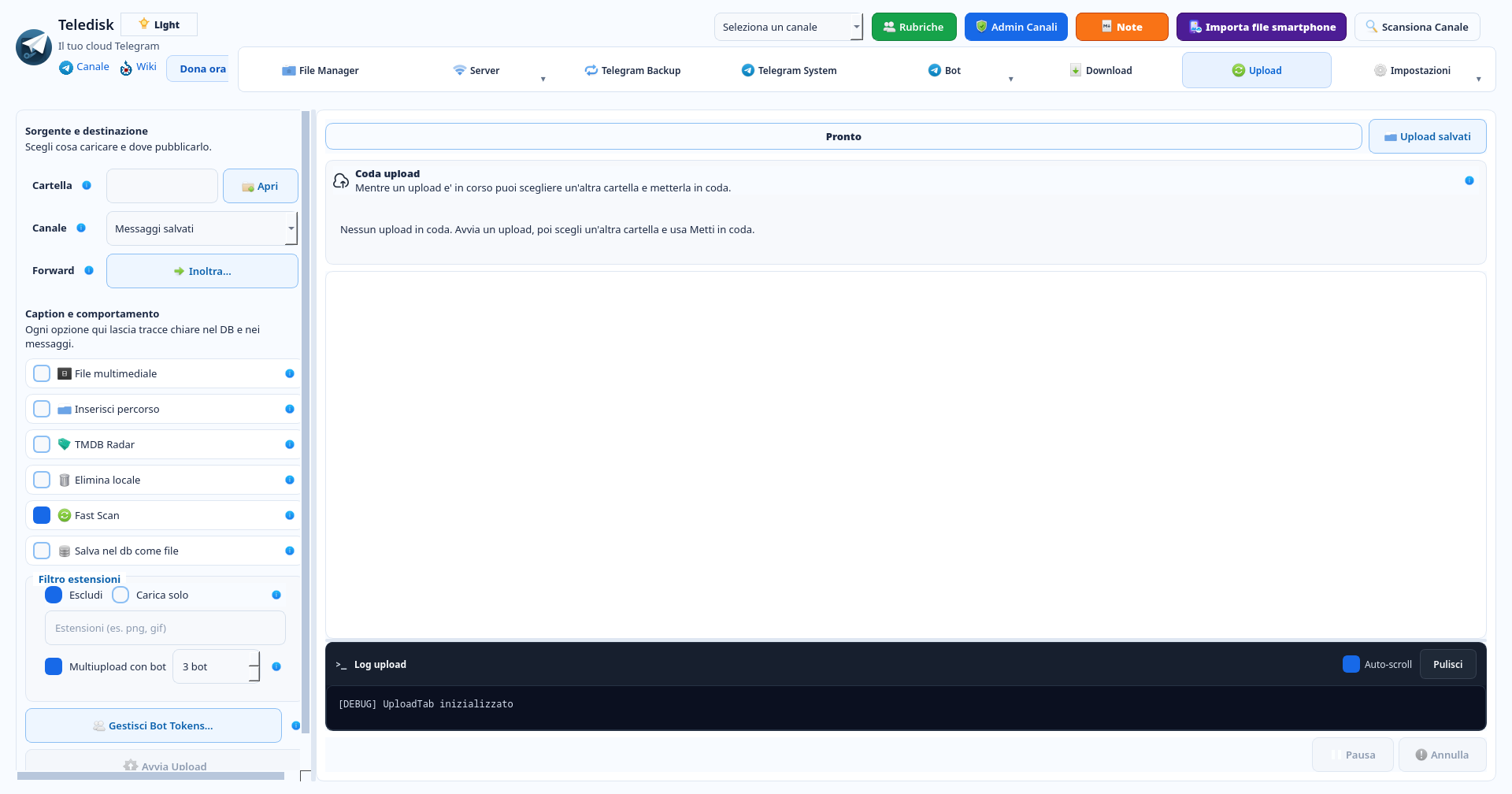Screen dimensions: 1512x794
Task: Click the Coda upload cloud icon
Action: pyautogui.click(x=341, y=181)
